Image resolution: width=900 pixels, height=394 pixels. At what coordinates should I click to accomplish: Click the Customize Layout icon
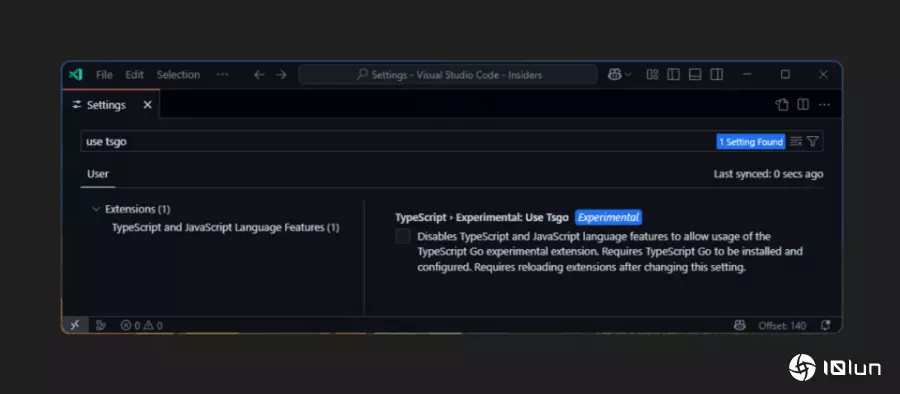pyautogui.click(x=652, y=75)
